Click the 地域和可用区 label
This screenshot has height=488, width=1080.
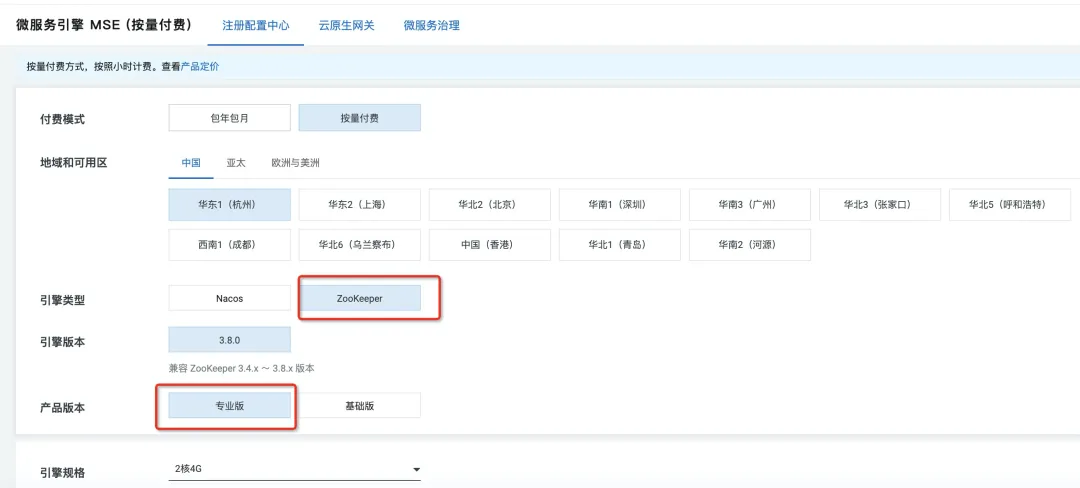[x=74, y=163]
